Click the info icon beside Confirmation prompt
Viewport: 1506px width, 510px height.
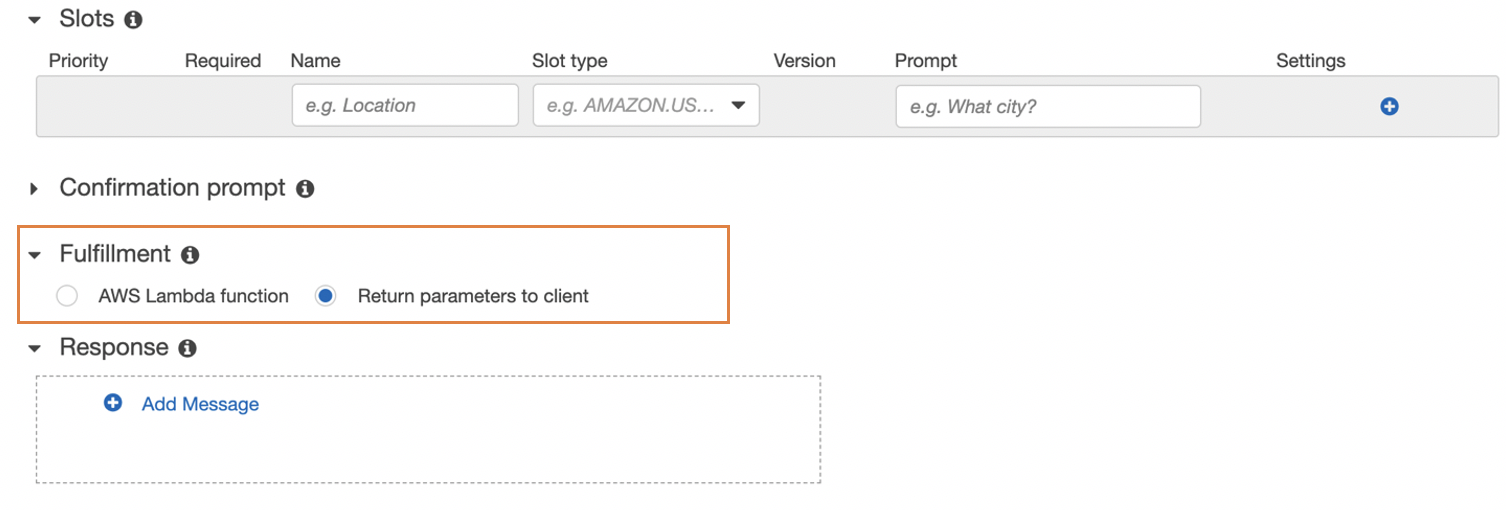(305, 188)
